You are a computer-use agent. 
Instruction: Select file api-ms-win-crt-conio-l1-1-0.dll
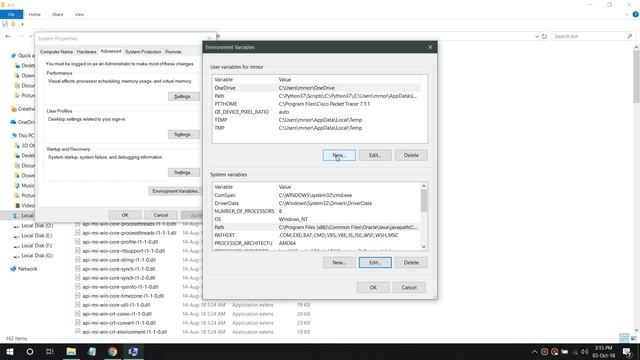click(x=117, y=314)
